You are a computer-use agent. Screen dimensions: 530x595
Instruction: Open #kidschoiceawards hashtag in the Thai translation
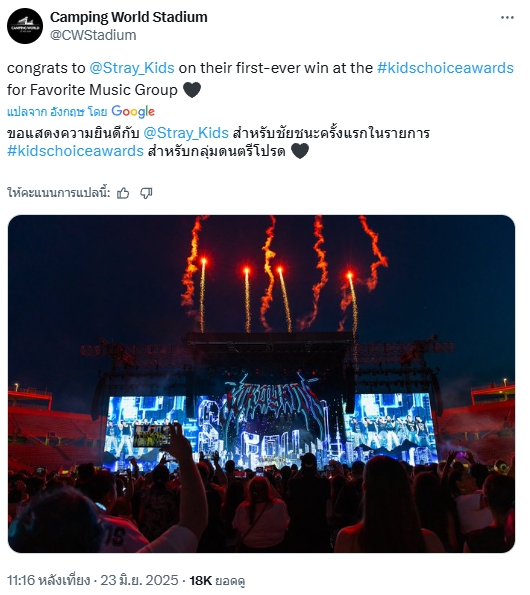[75, 151]
